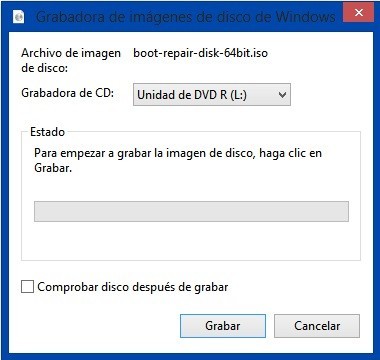Dismiss the dialog with Cancelar

[317, 326]
